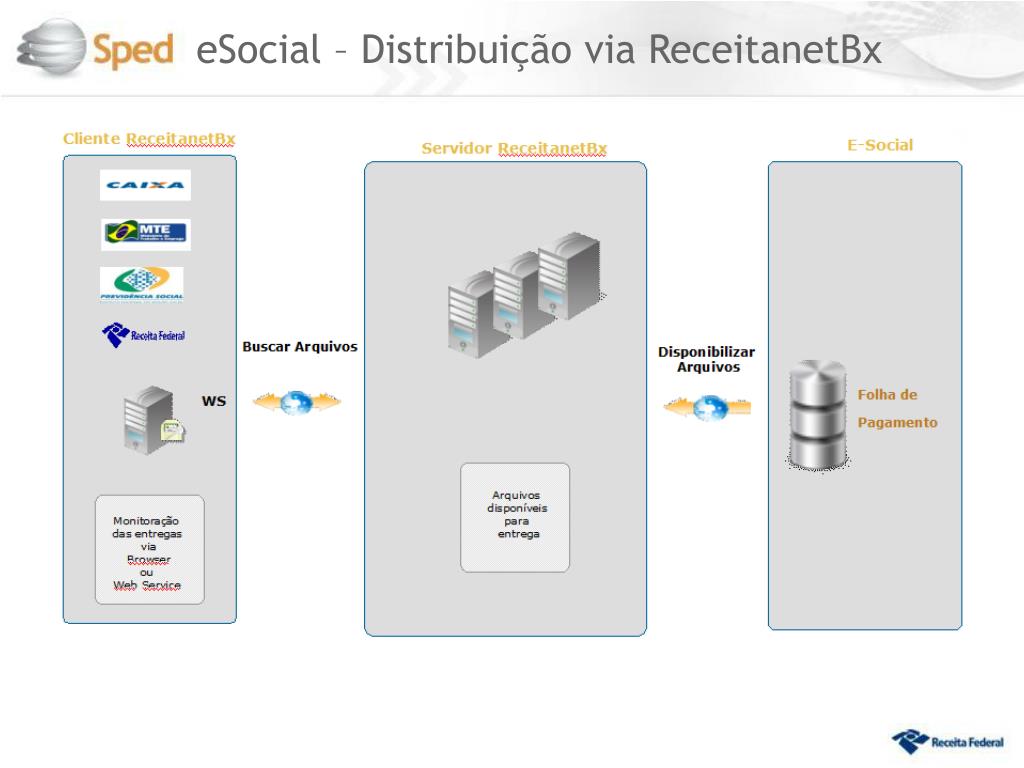Click the MTE ministry logo
Screen dimensions: 1024x768
(x=146, y=234)
